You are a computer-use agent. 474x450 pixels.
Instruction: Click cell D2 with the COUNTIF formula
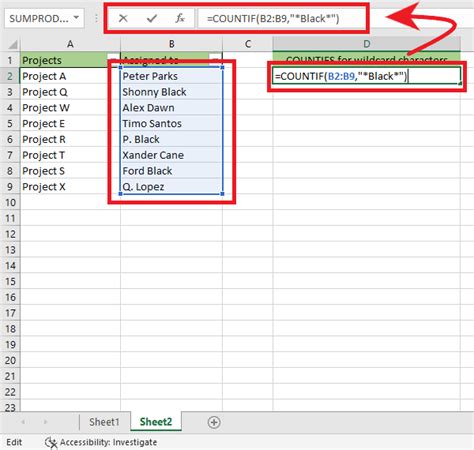click(x=367, y=76)
